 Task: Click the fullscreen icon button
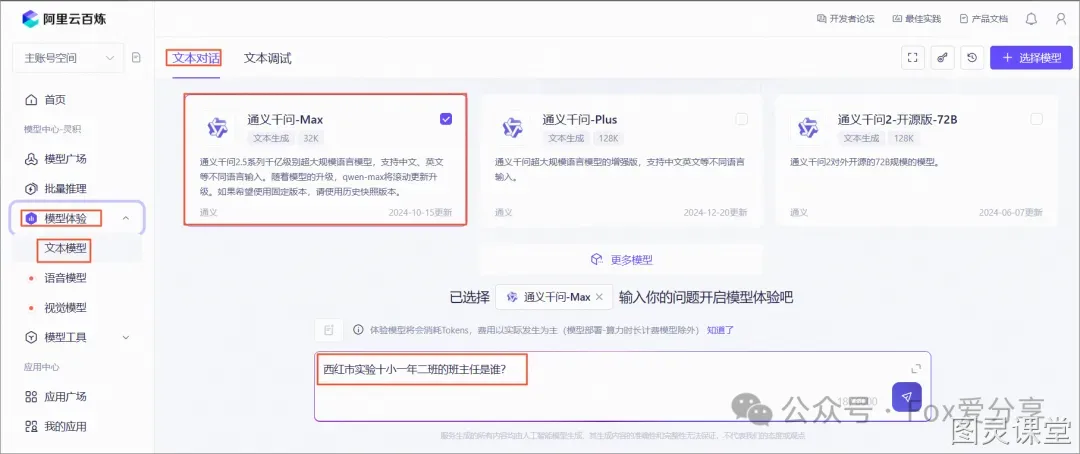(x=913, y=58)
